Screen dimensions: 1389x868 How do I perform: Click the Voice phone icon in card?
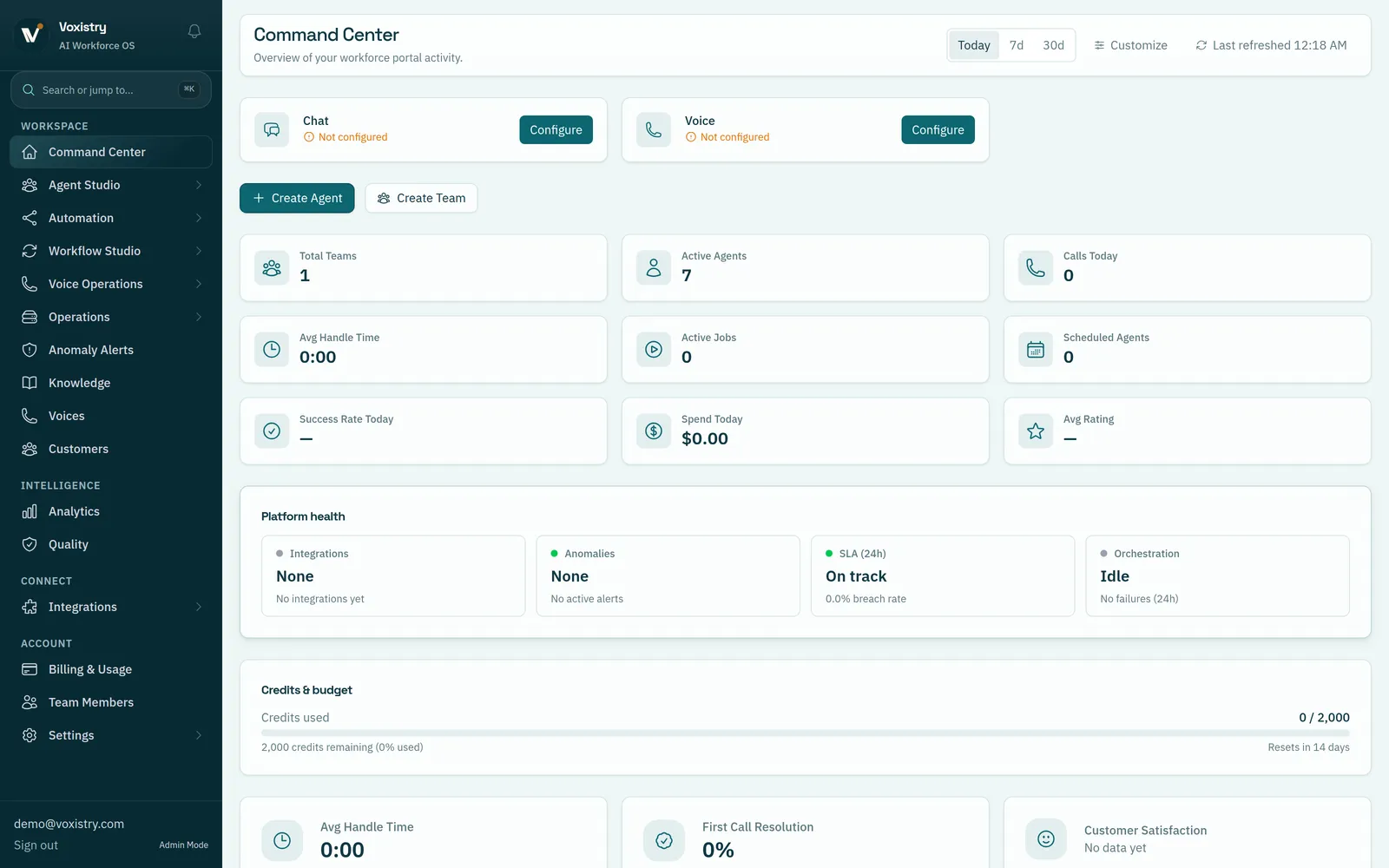click(654, 130)
